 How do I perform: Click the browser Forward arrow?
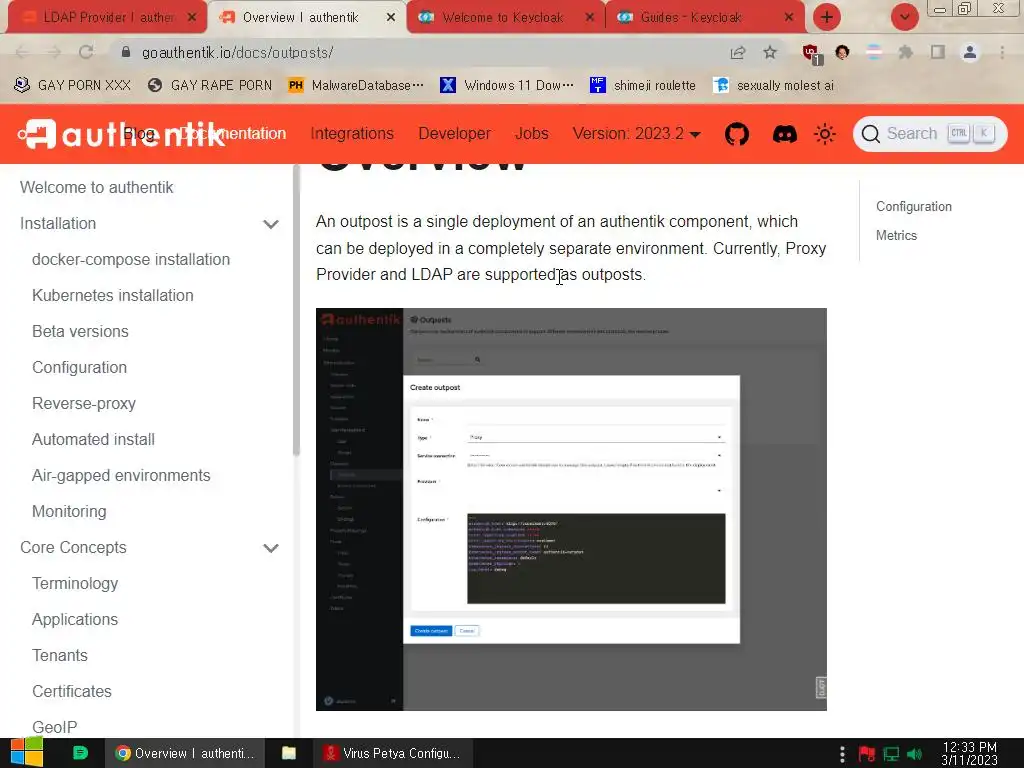[54, 52]
